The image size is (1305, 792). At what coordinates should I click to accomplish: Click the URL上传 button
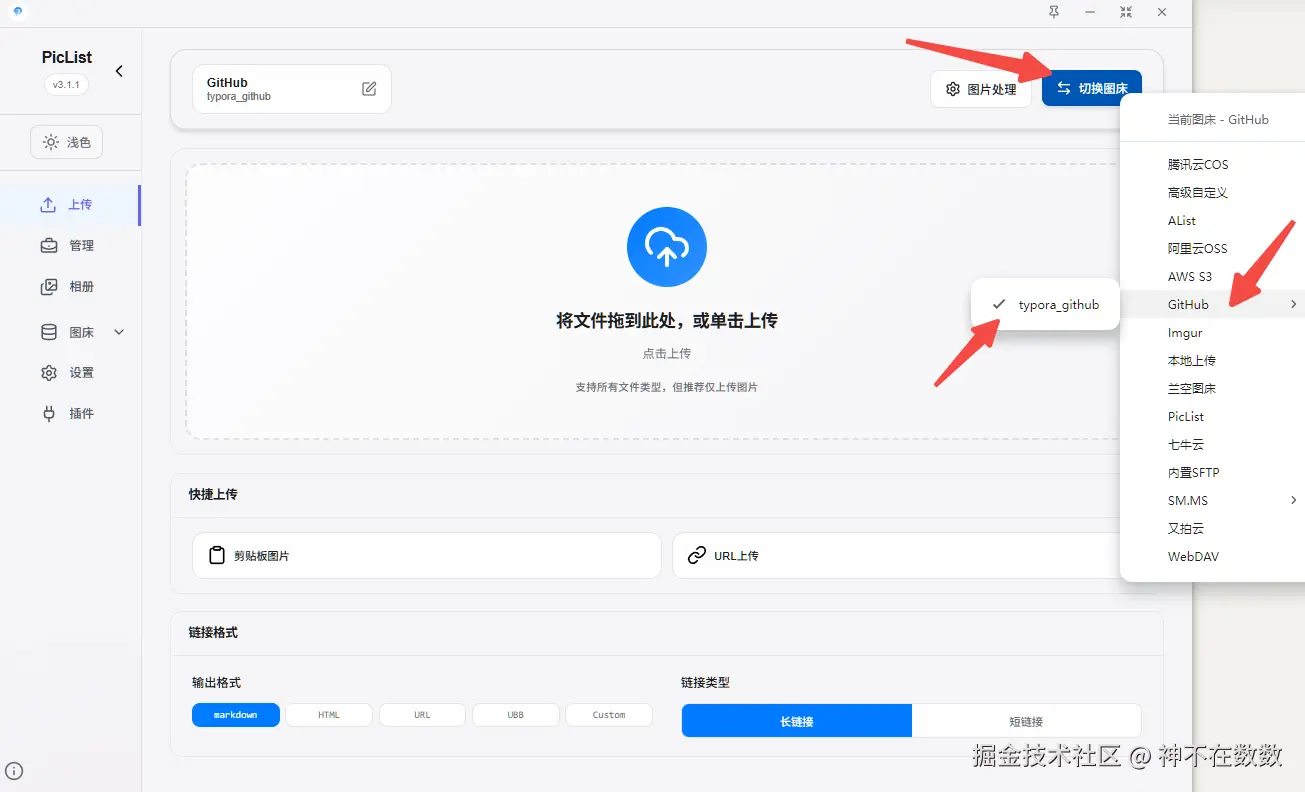point(895,556)
